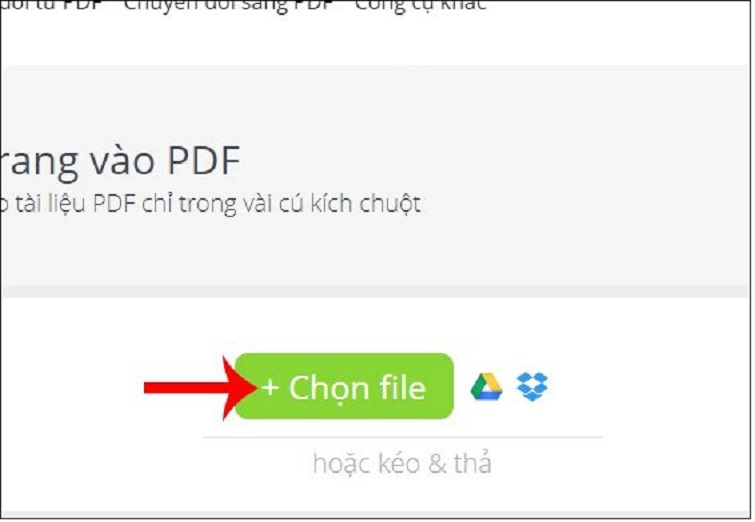The image size is (755, 522).
Task: Open the Chuyển đổi sang PDF menu
Action: click(229, 6)
